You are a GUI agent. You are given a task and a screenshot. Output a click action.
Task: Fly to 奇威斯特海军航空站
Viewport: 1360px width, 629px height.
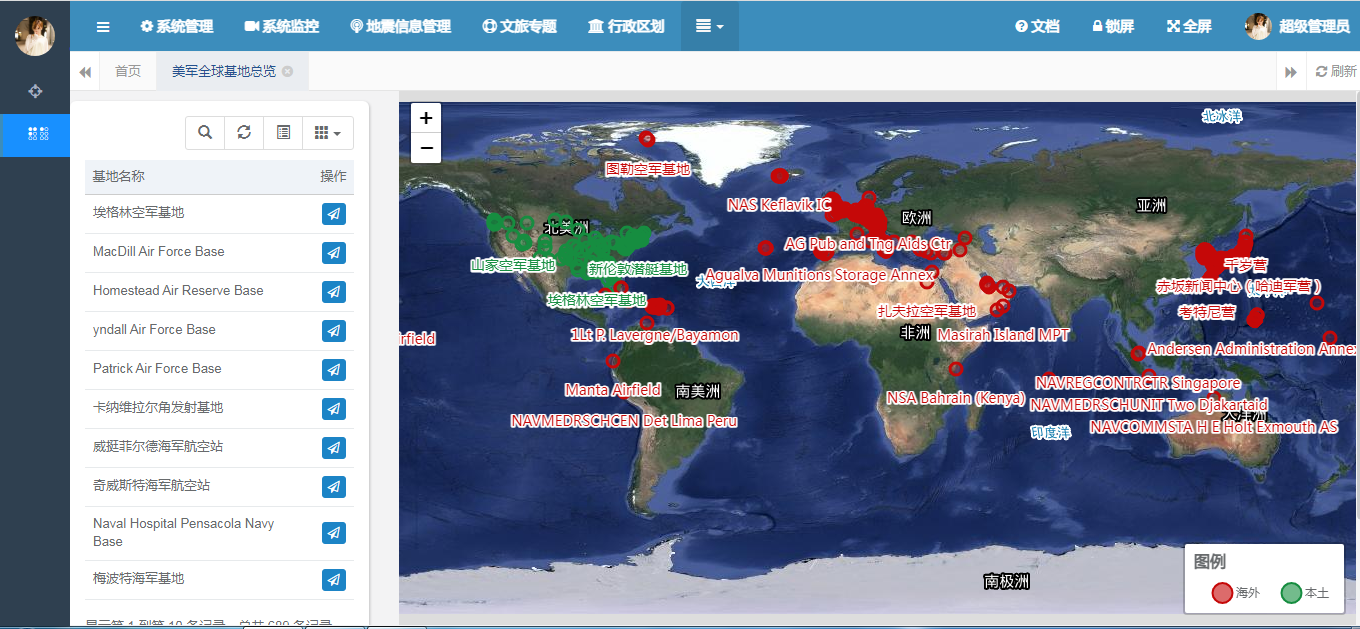[334, 486]
